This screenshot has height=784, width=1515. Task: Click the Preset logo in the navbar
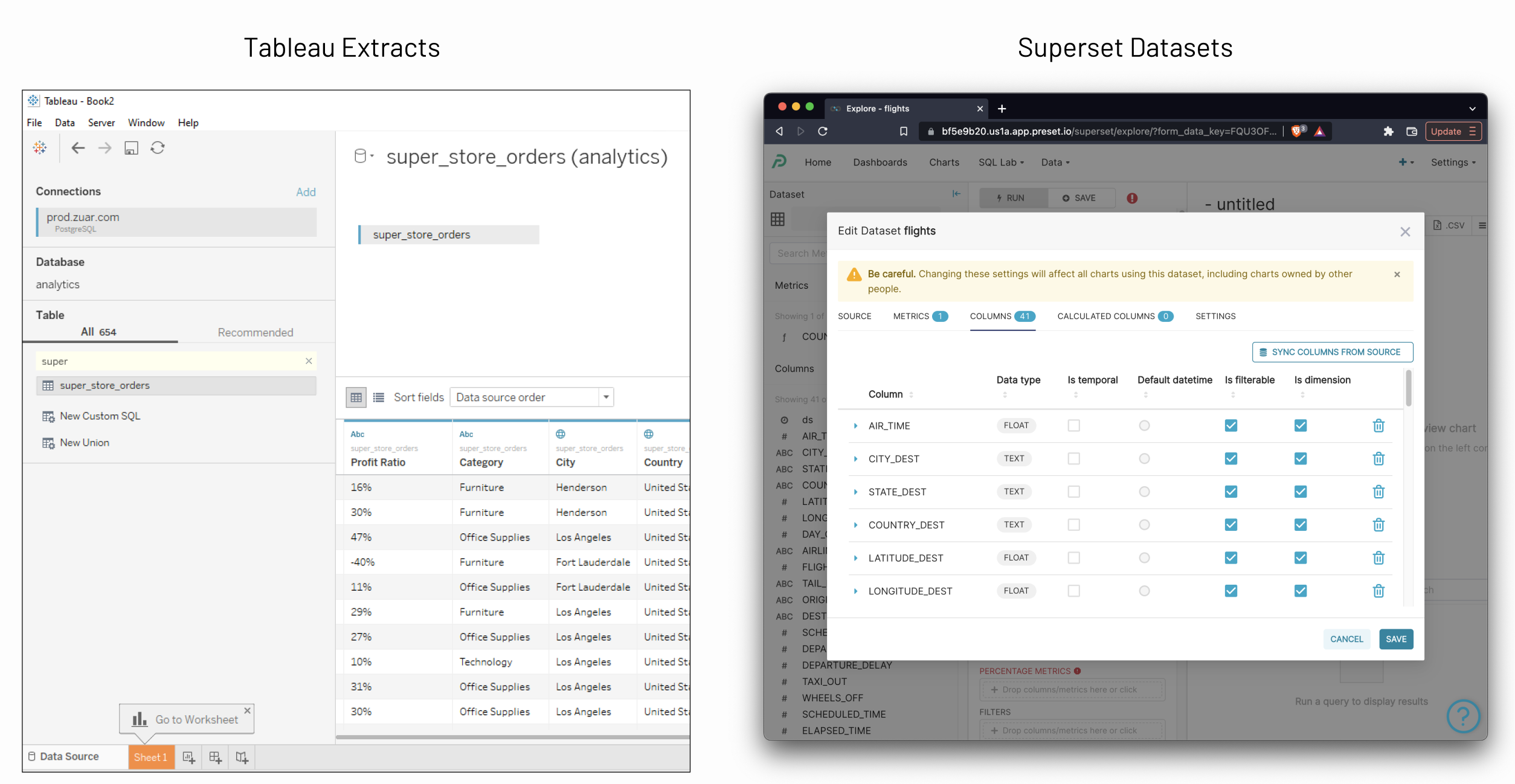pos(779,162)
